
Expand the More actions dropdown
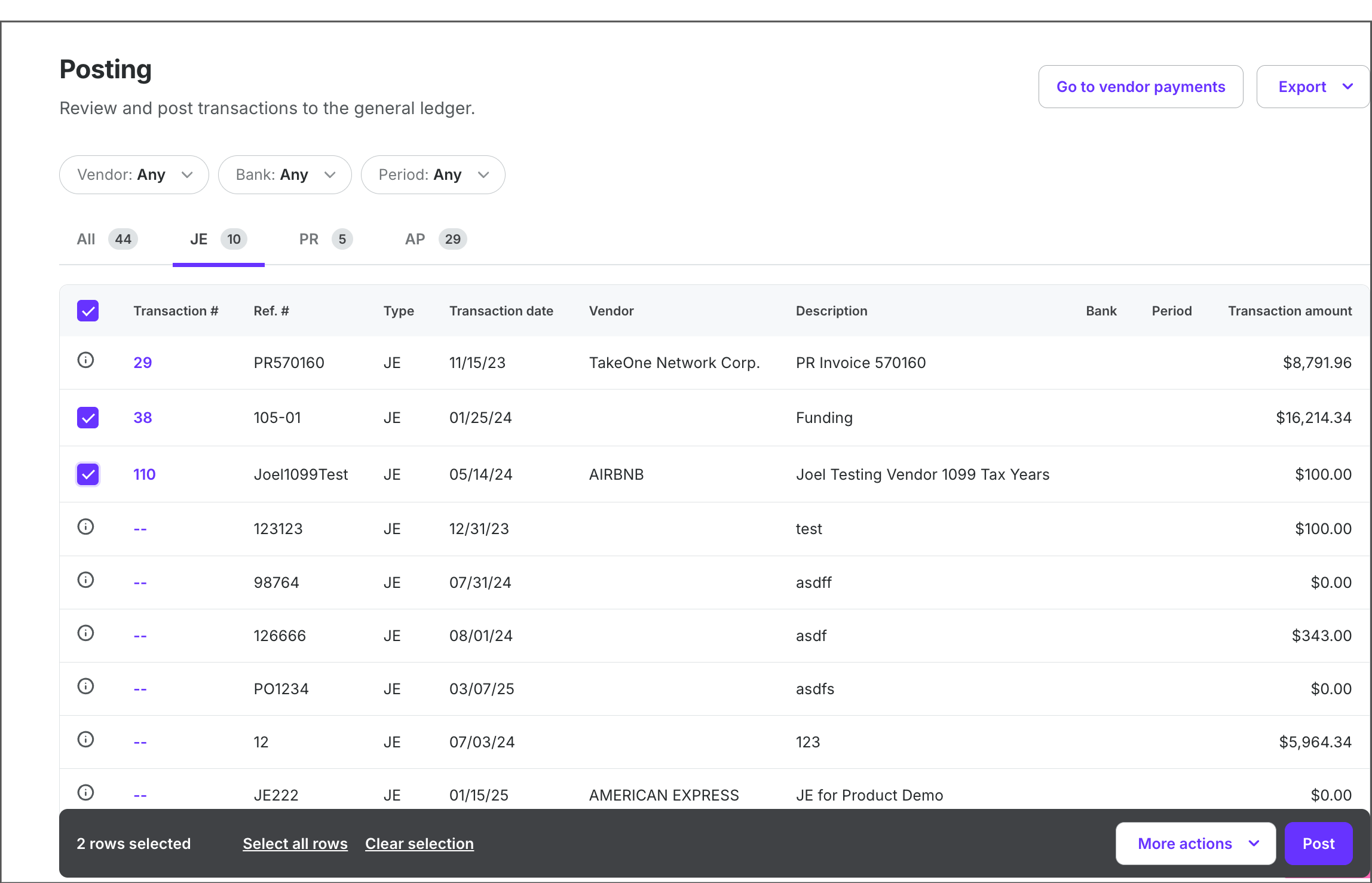1196,844
